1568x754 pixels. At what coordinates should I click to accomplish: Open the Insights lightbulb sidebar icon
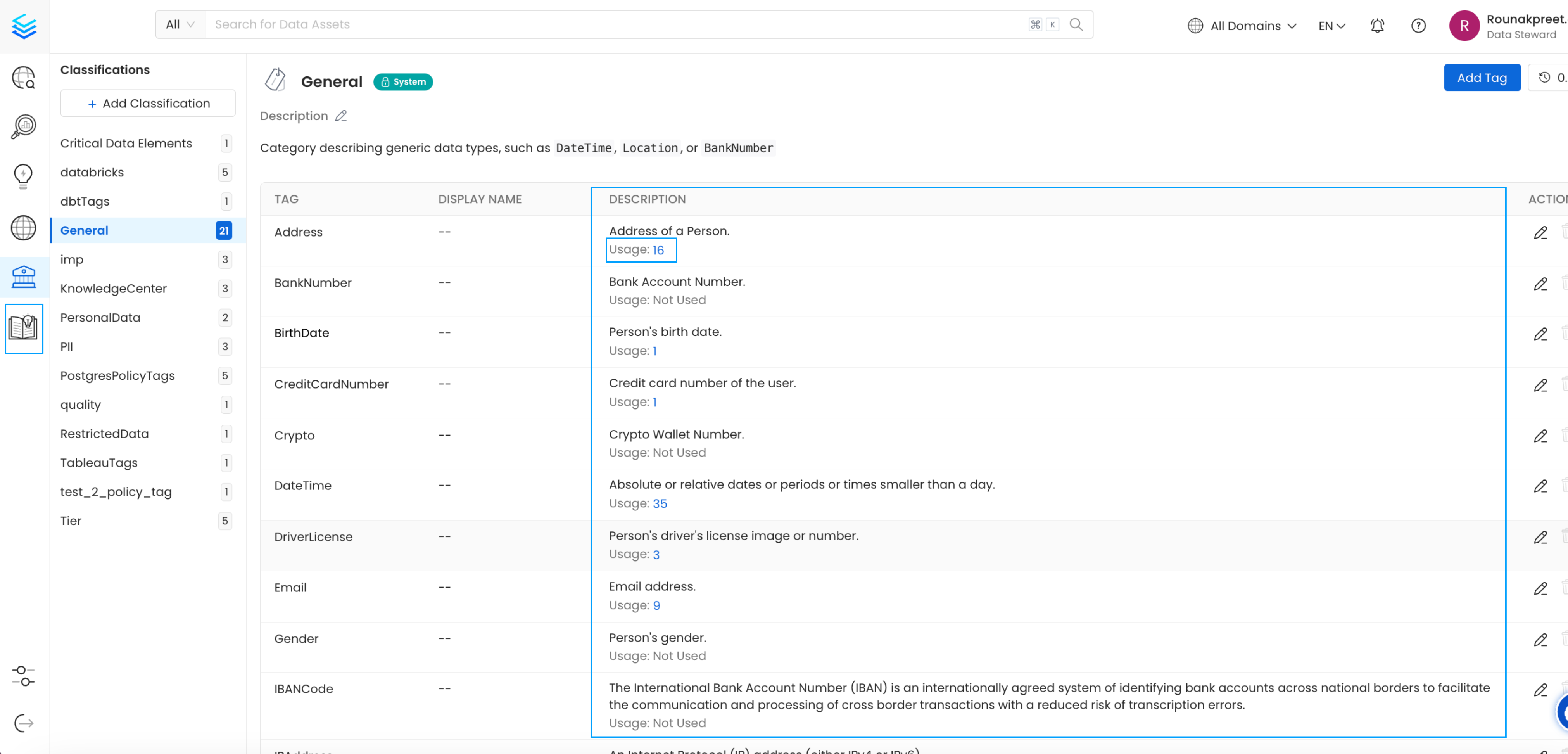tap(23, 176)
